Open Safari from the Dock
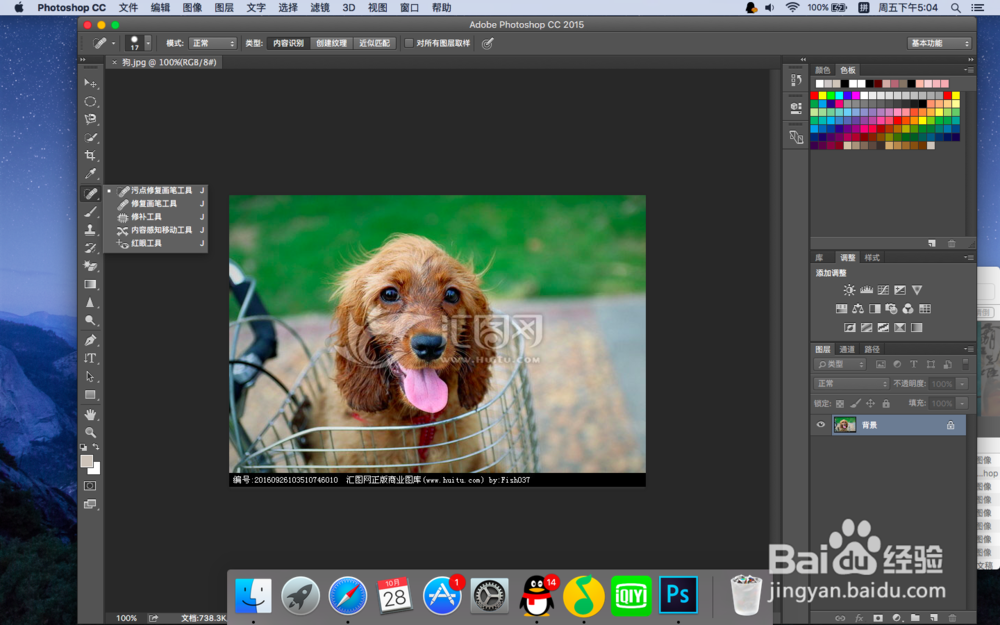This screenshot has width=1000, height=625. tap(348, 596)
